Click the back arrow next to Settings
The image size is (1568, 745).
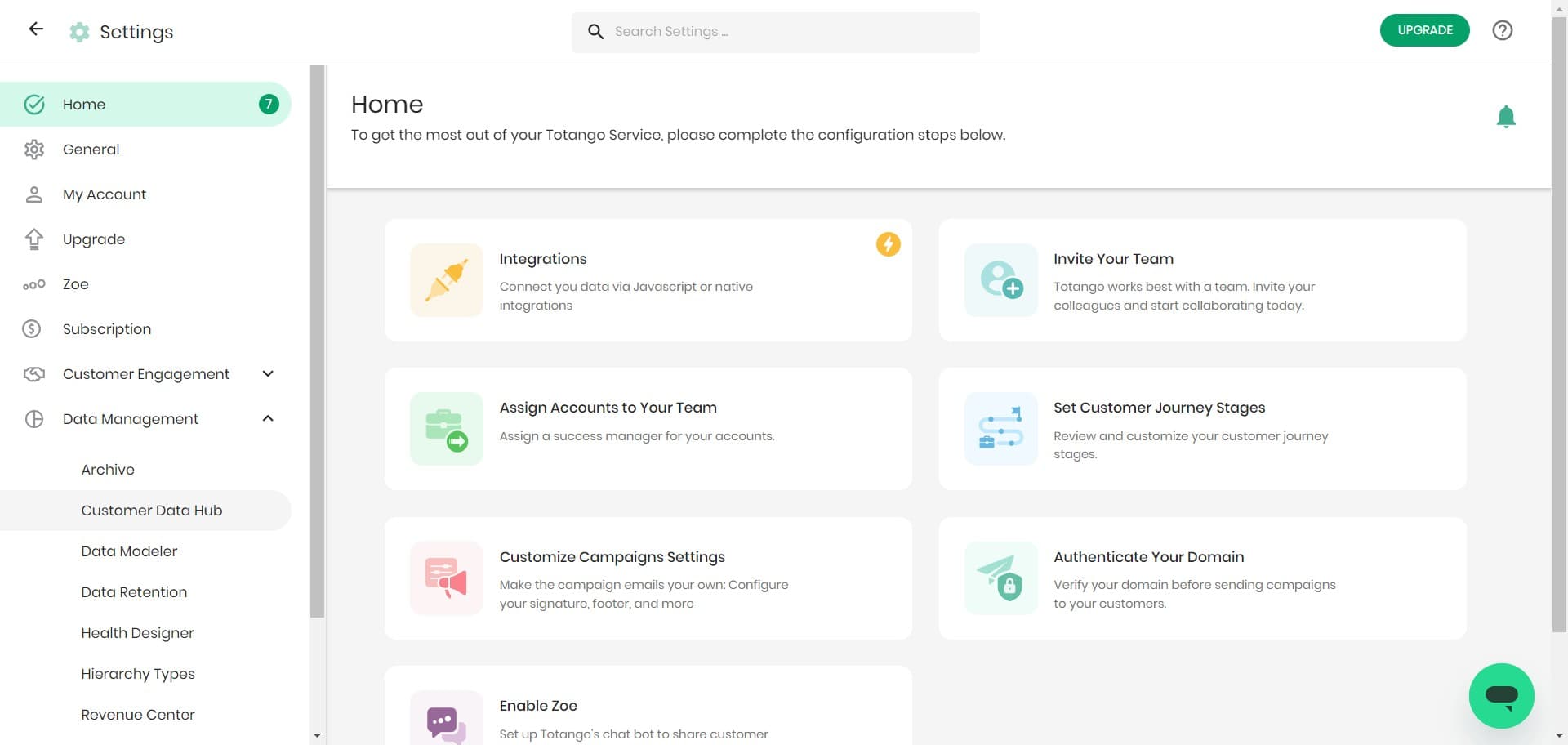click(x=35, y=29)
